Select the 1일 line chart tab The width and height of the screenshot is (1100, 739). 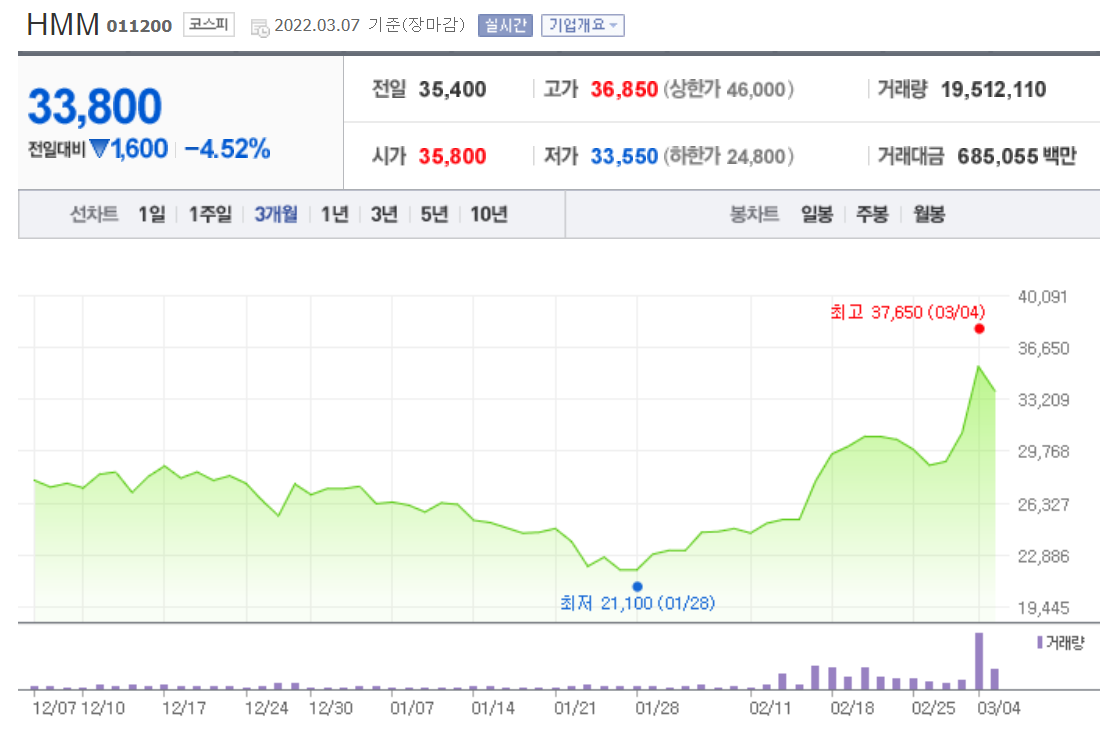pos(152,214)
